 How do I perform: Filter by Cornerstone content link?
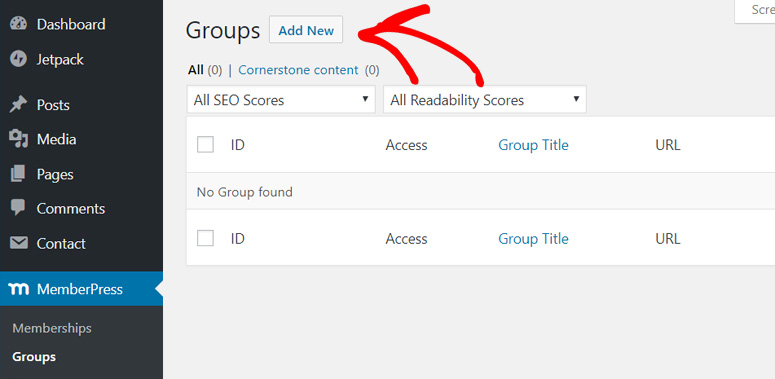click(x=298, y=70)
